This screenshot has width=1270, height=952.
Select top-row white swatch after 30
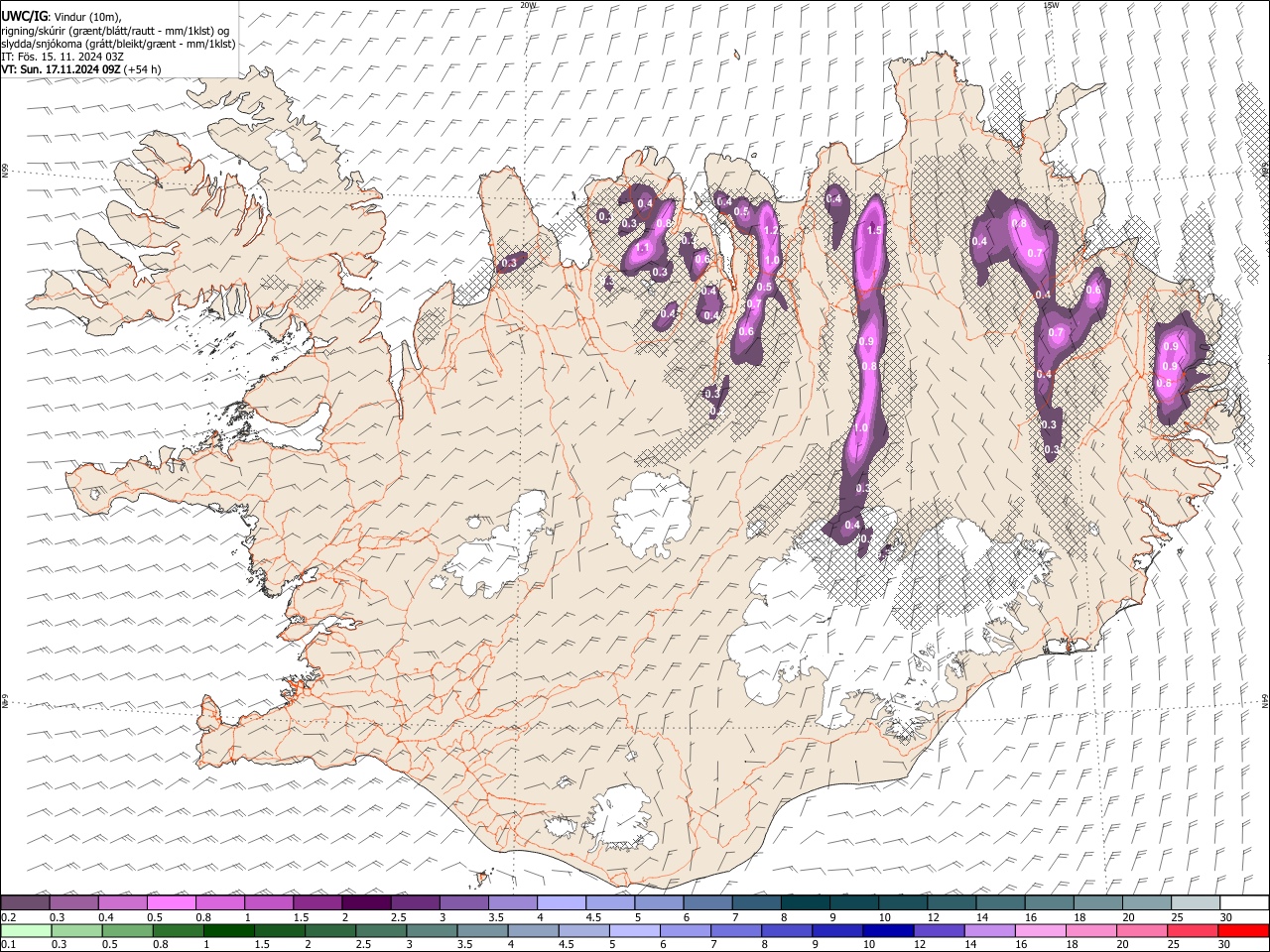1245,903
